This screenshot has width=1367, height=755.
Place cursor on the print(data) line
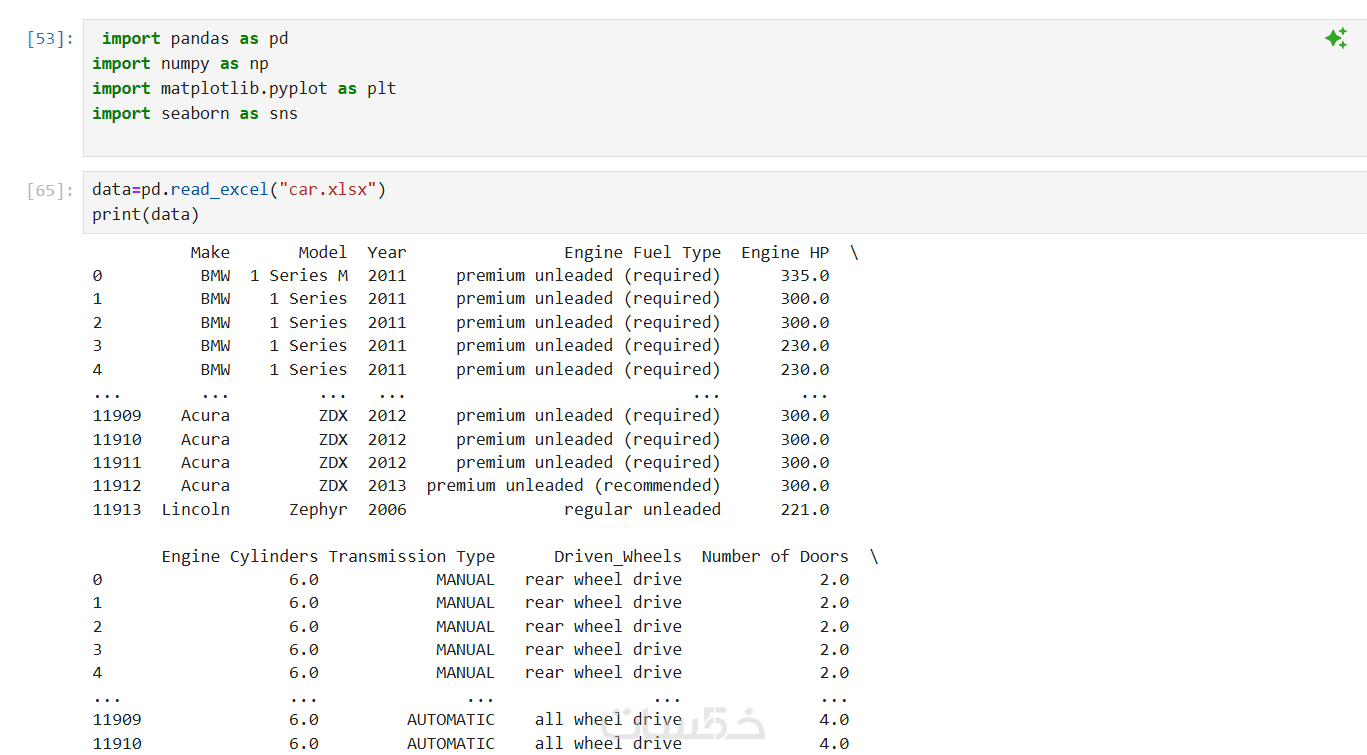146,215
